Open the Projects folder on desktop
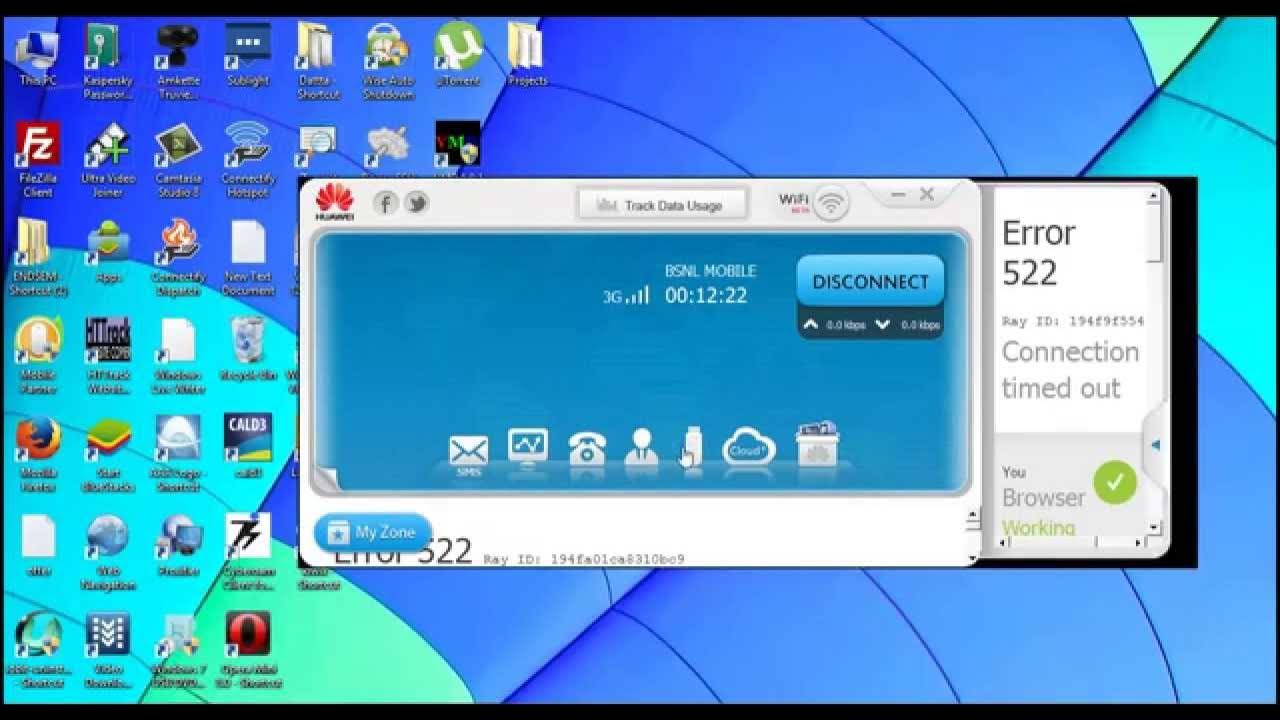1280x720 pixels. coord(527,57)
